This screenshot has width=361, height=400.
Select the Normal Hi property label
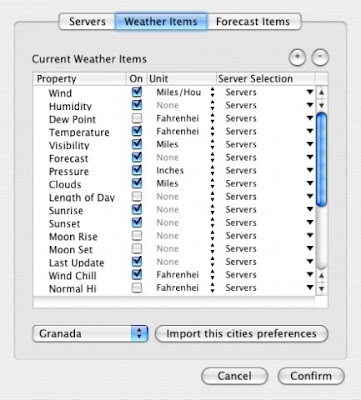pos(73,289)
